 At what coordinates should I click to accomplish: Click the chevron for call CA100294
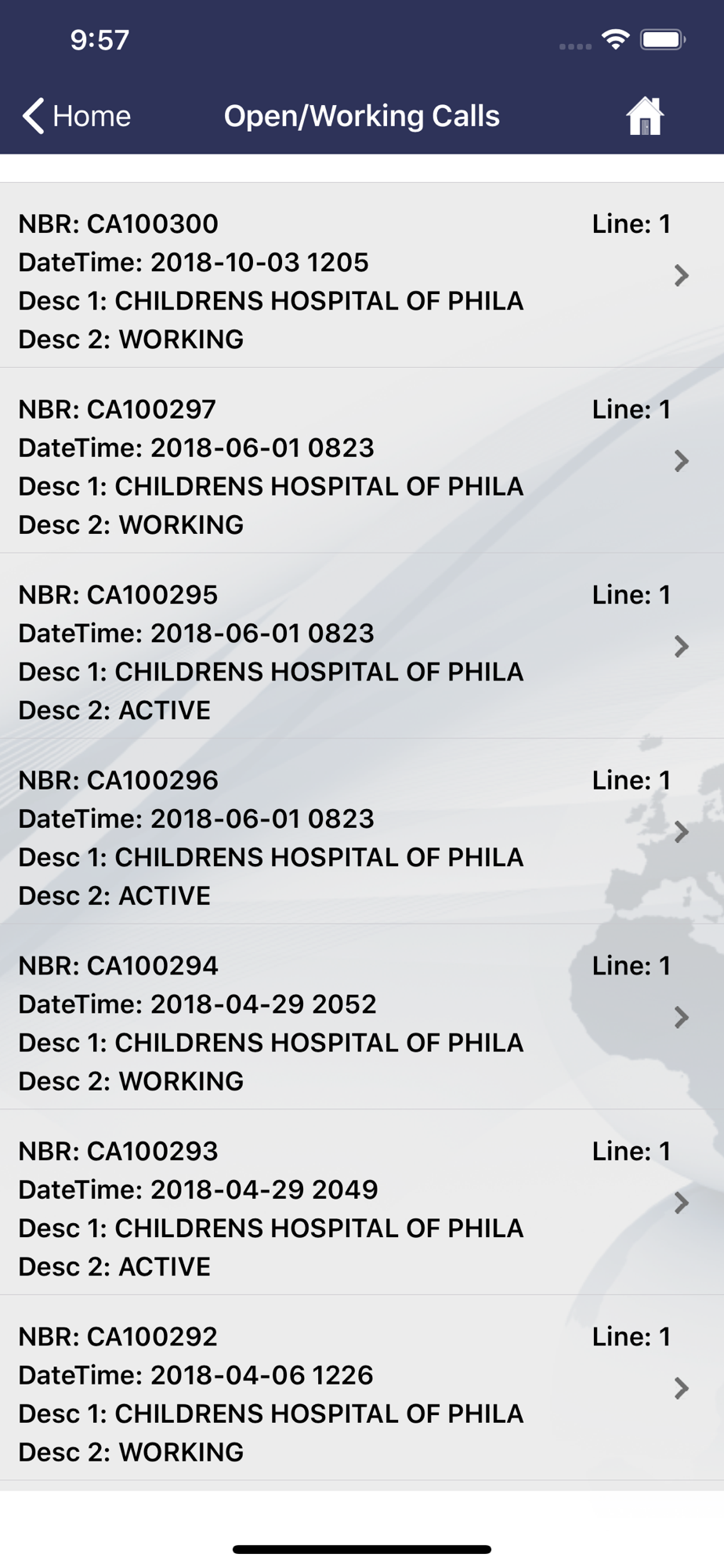(x=681, y=1017)
